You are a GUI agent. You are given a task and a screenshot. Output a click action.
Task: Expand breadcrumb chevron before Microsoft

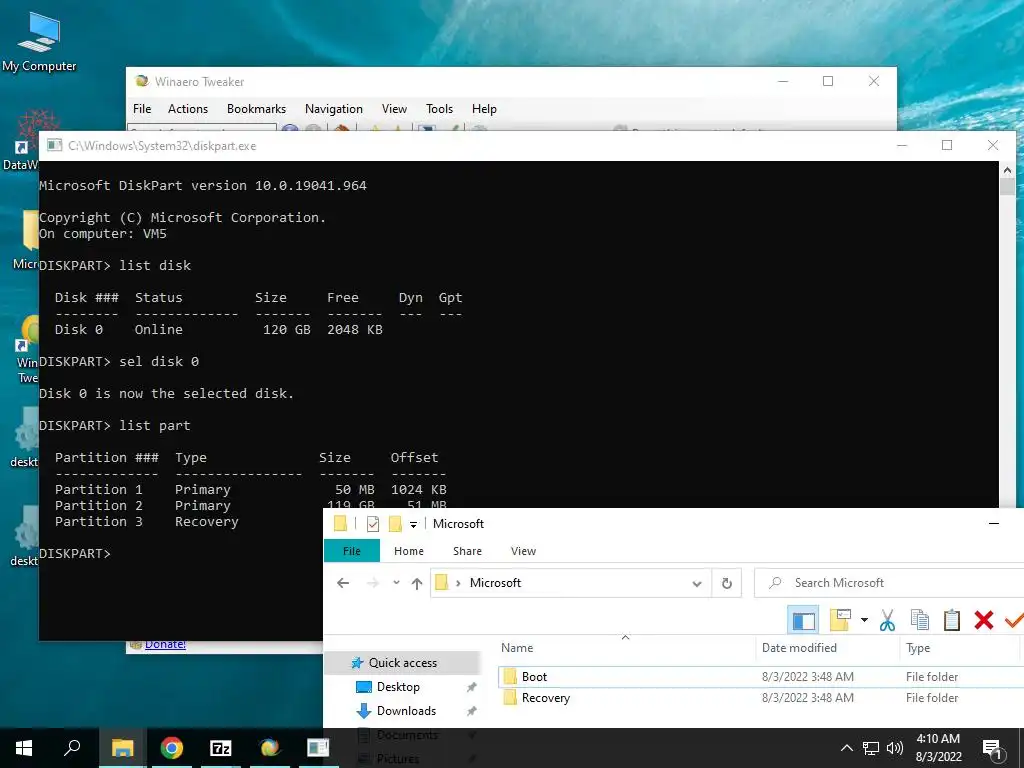[x=458, y=583]
